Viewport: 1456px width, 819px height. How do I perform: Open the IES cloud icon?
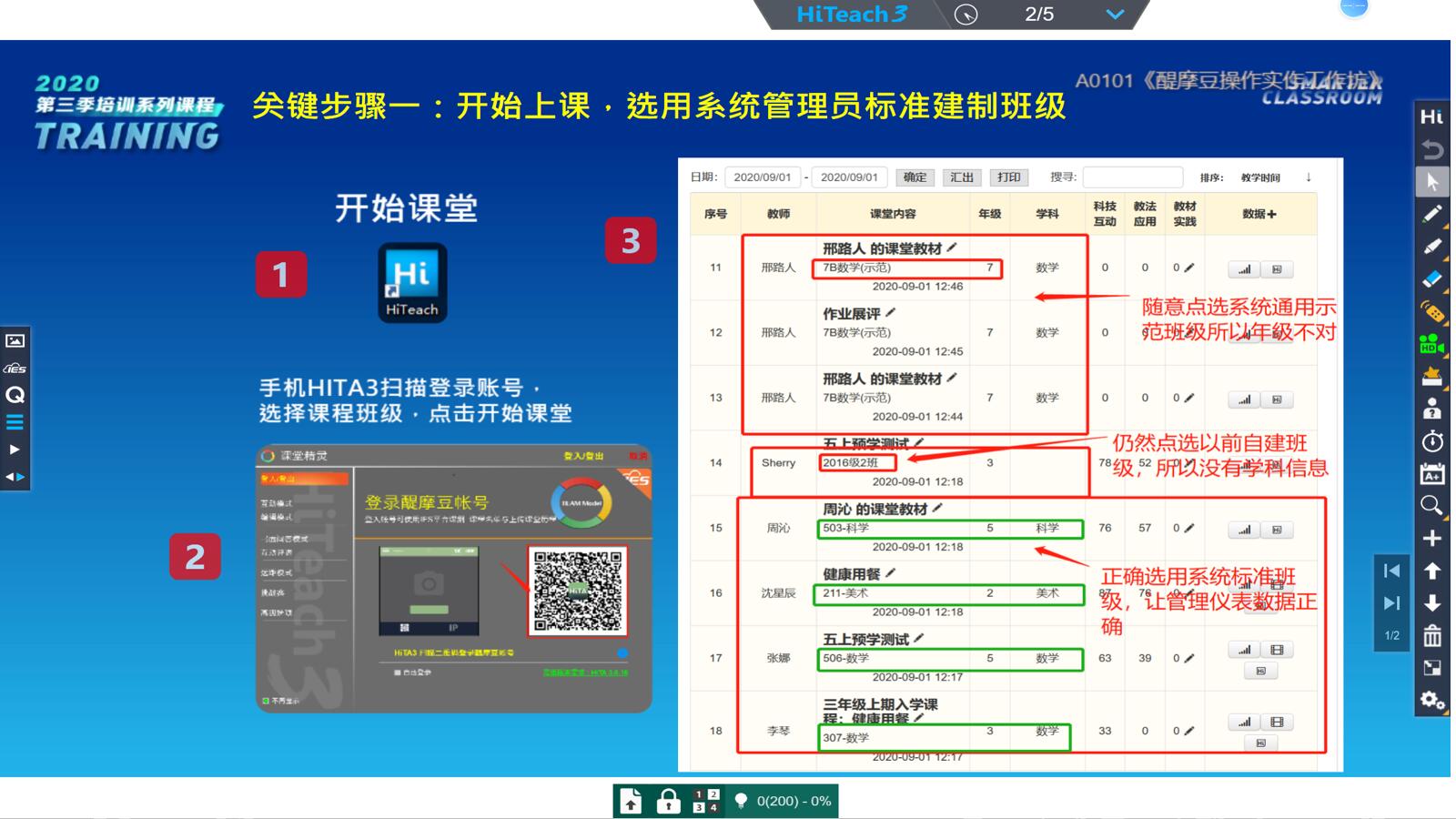(15, 369)
